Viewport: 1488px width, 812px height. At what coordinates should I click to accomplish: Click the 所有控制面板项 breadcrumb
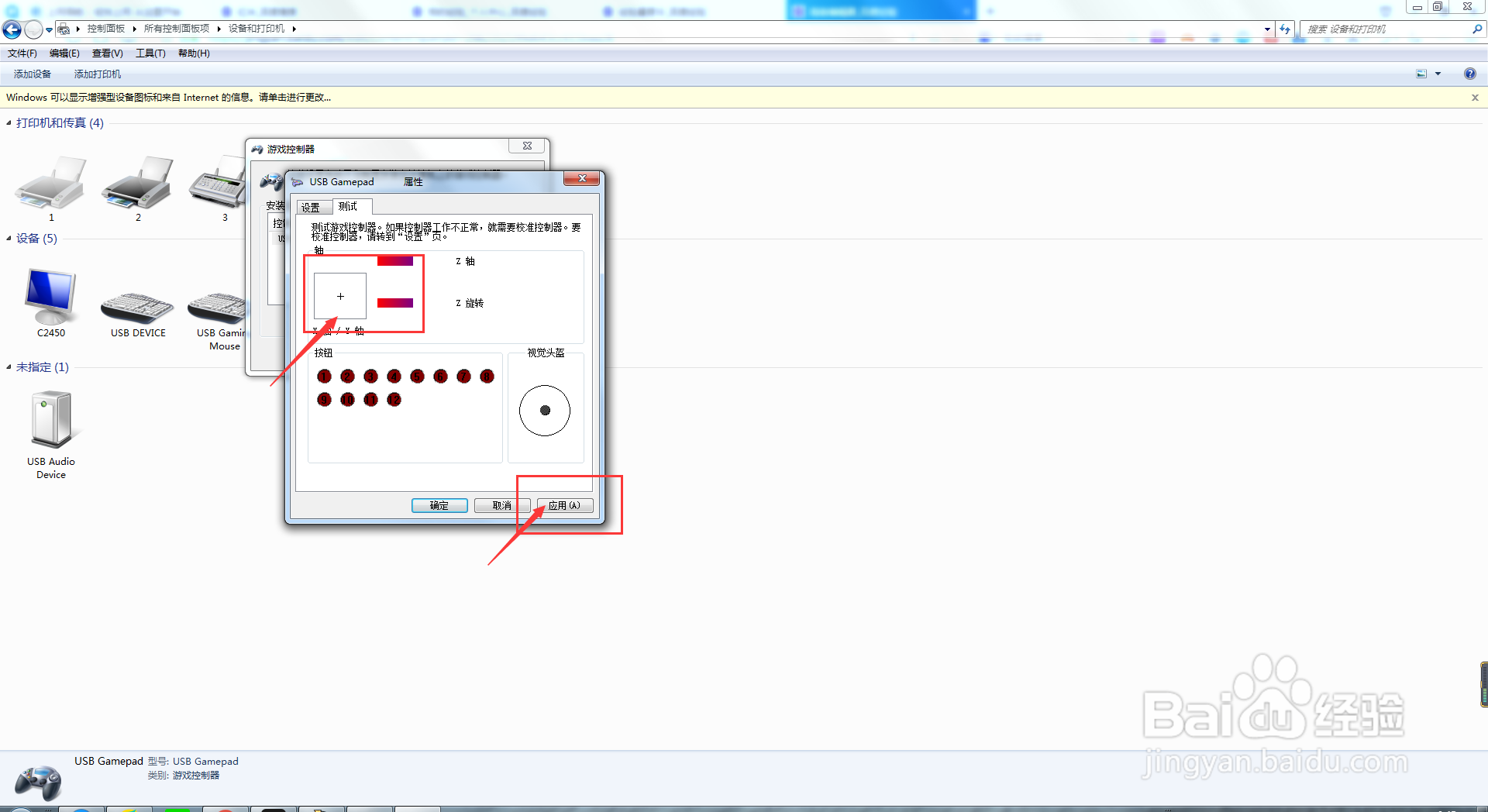(177, 29)
